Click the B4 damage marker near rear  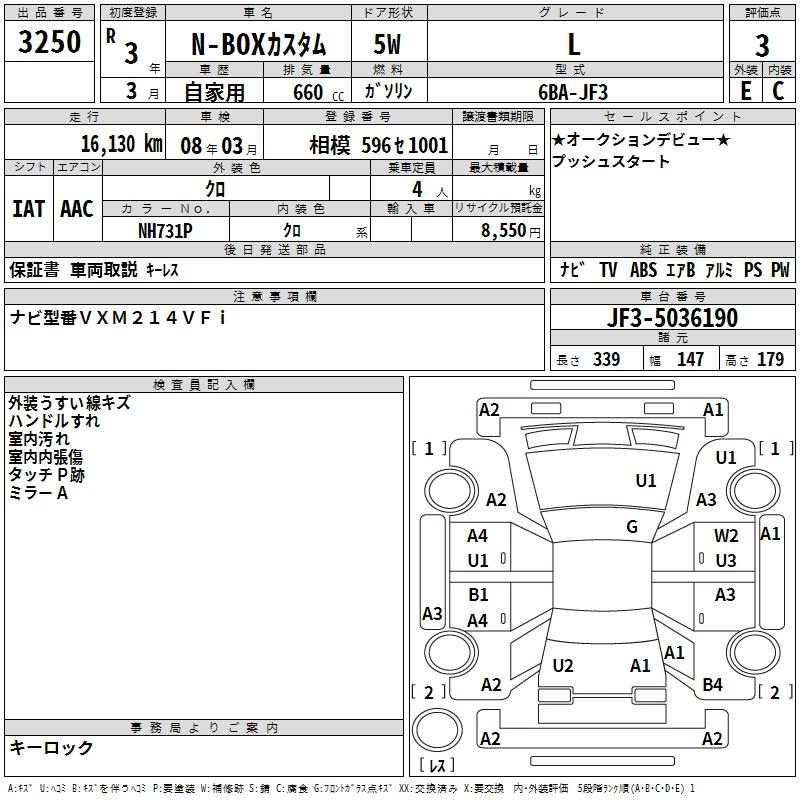[x=712, y=685]
